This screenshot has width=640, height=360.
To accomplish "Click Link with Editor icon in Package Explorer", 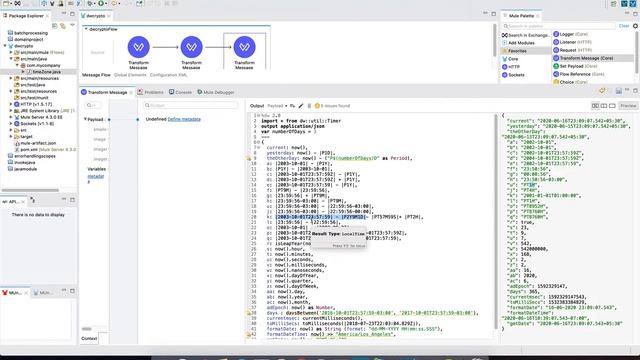I will pos(63,26).
